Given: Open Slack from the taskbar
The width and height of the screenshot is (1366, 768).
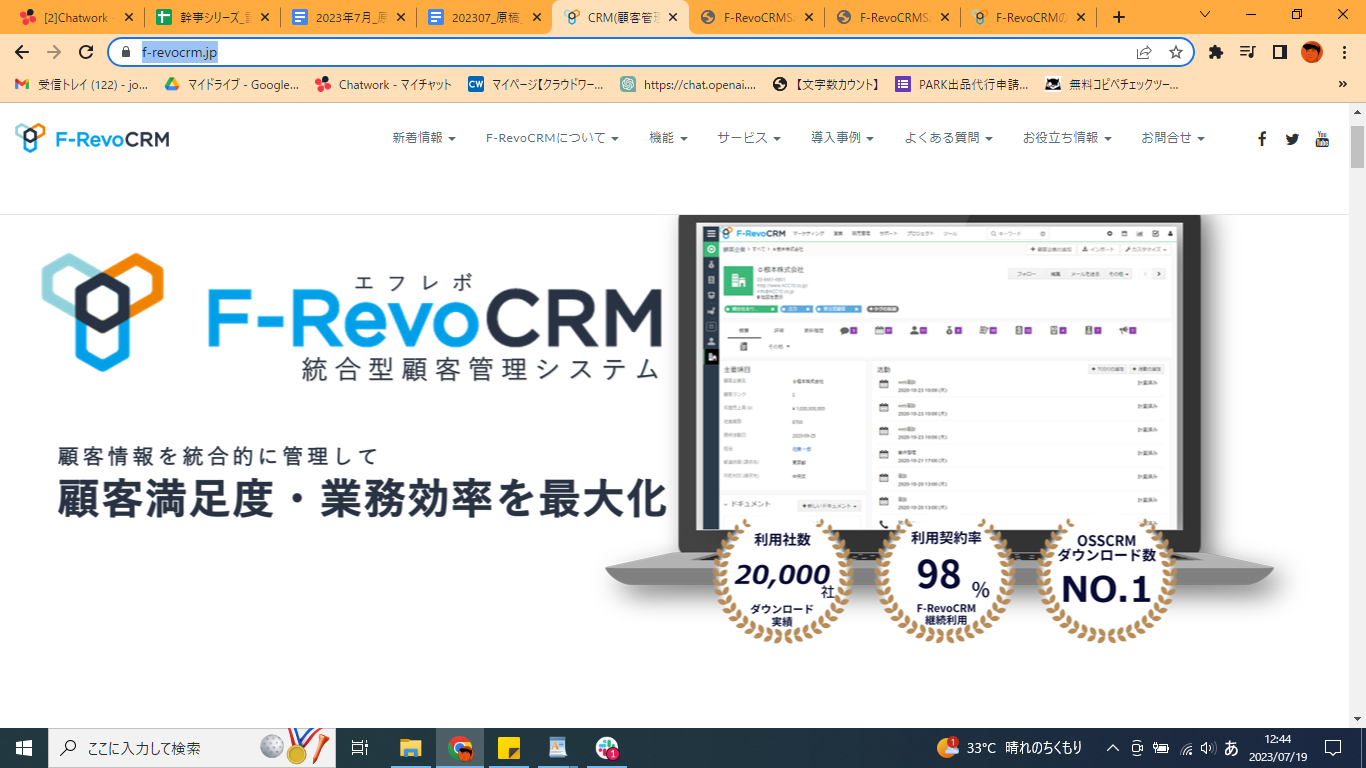Looking at the screenshot, I should click(x=607, y=747).
